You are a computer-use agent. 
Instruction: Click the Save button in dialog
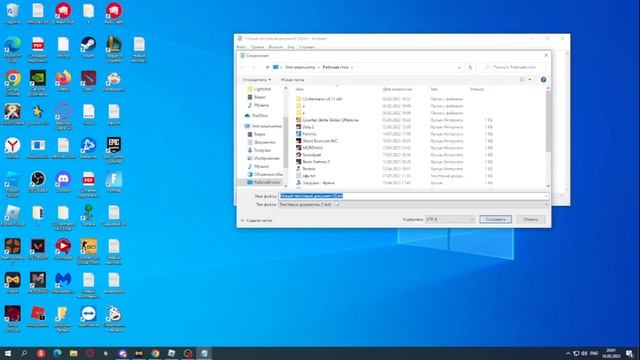[x=496, y=219]
